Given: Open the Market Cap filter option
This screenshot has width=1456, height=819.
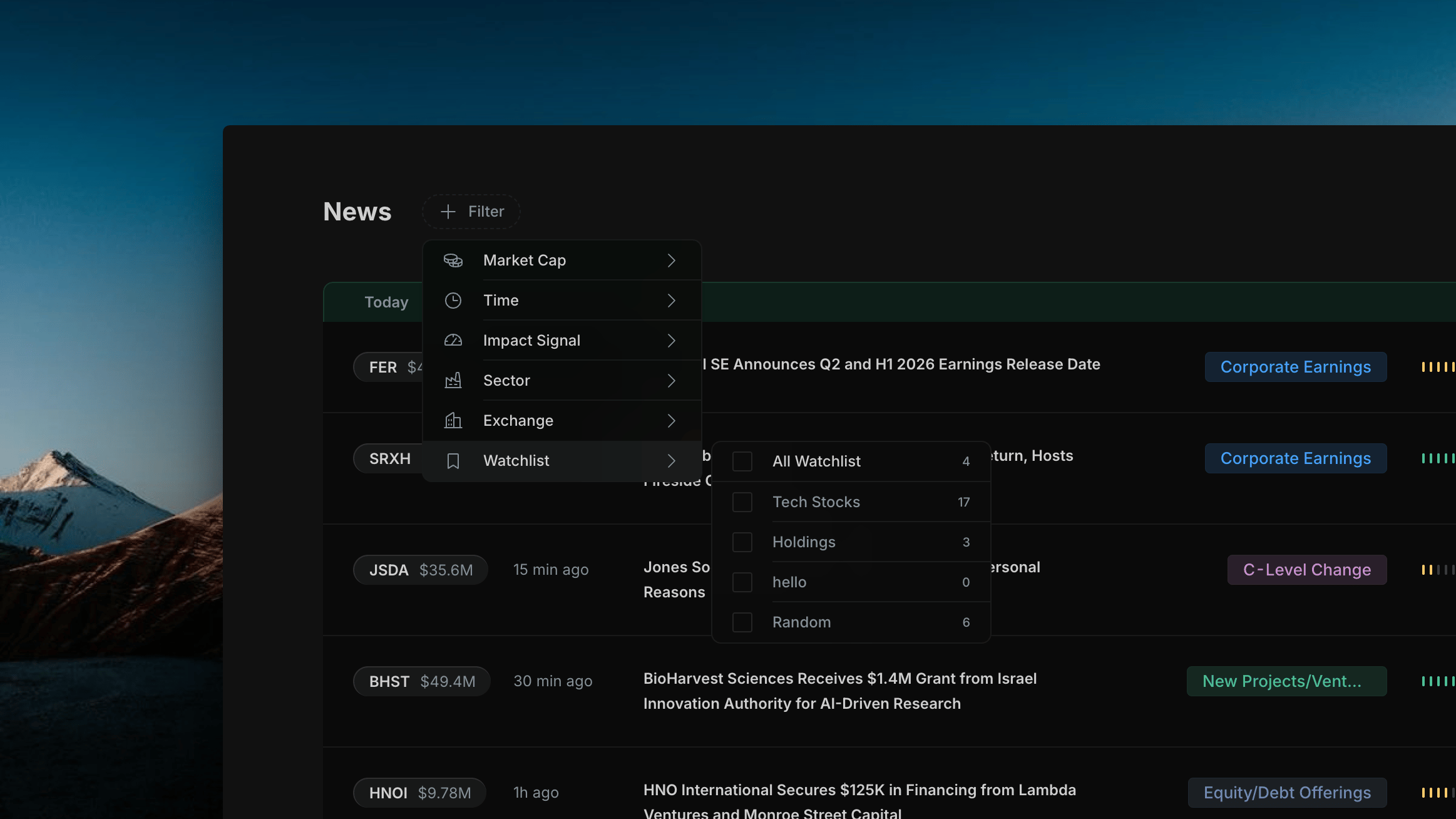Looking at the screenshot, I should tap(562, 260).
